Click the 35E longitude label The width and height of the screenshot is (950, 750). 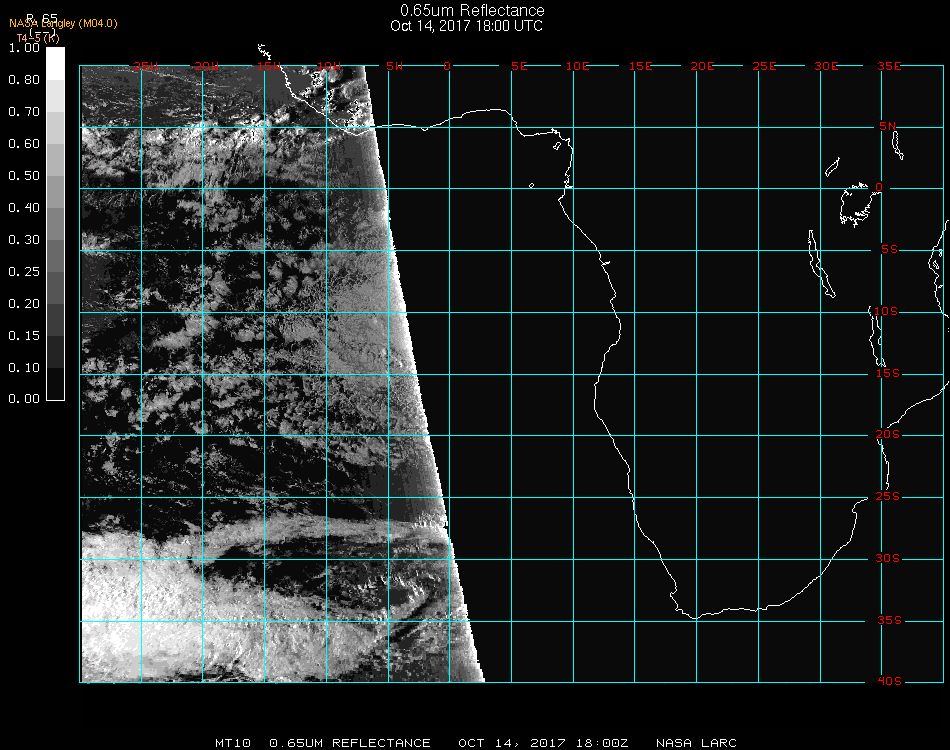pos(889,66)
